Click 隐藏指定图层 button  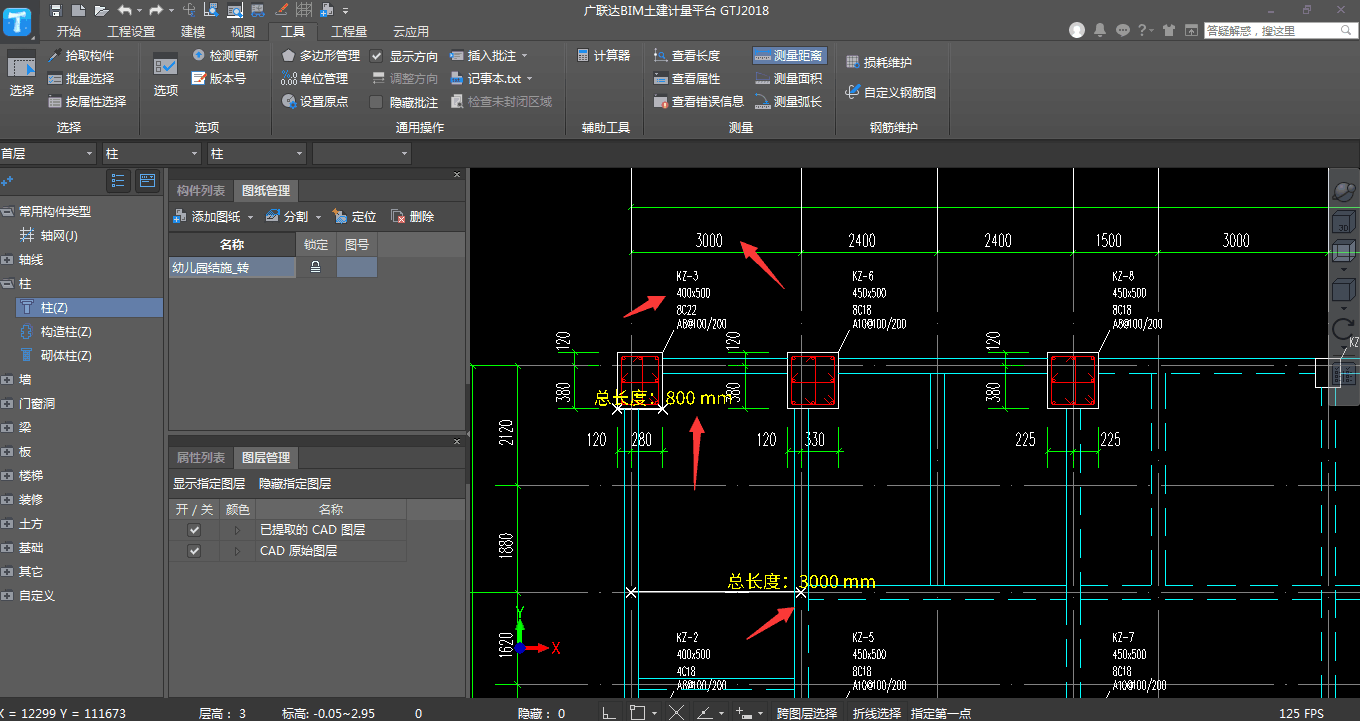[x=295, y=483]
